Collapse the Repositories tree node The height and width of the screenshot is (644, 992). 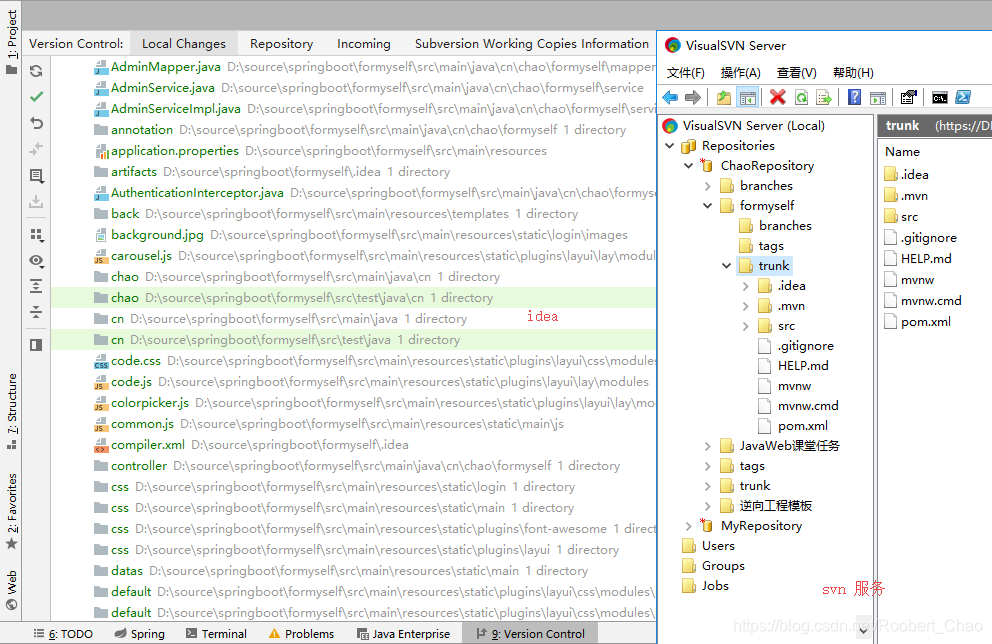point(669,146)
